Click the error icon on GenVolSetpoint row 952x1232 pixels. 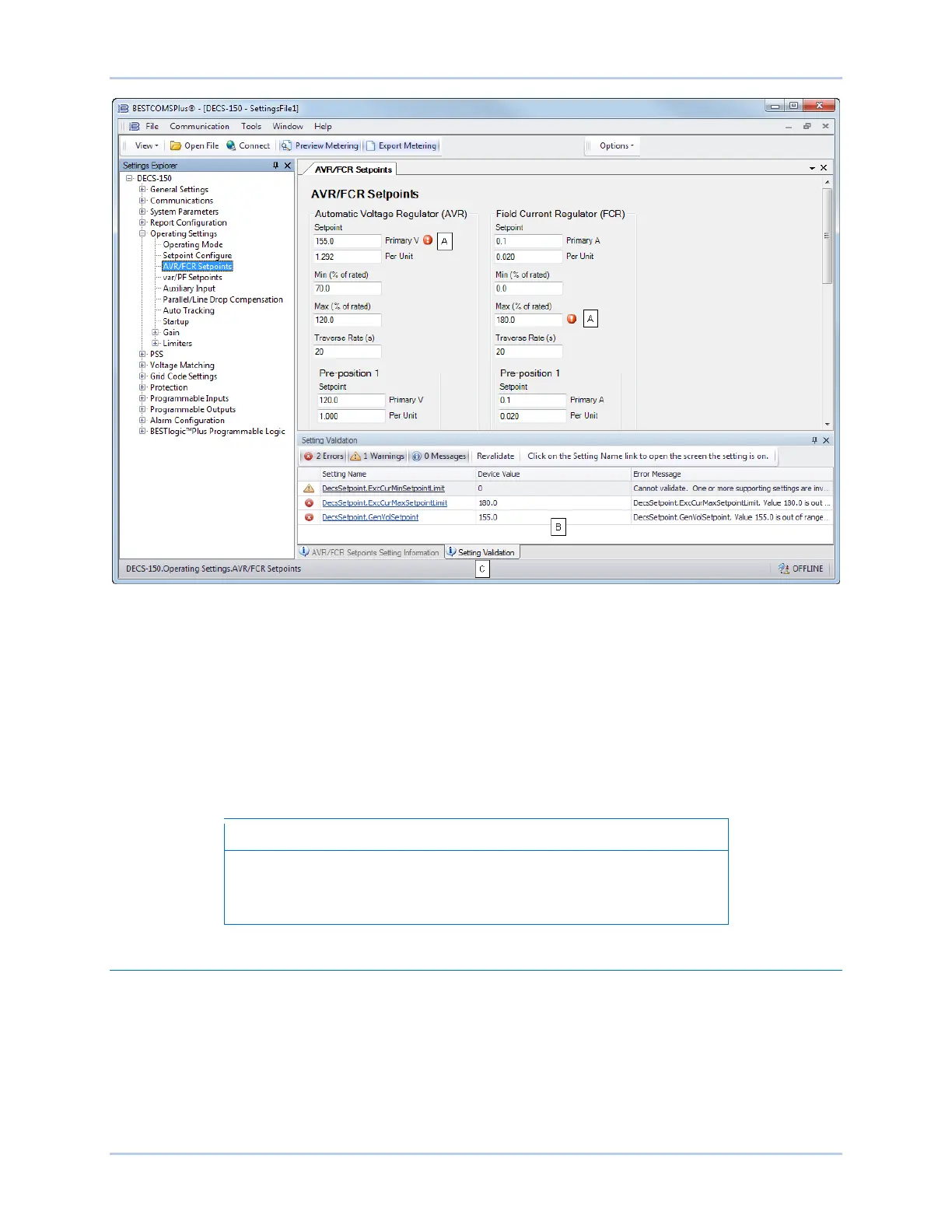tap(309, 517)
